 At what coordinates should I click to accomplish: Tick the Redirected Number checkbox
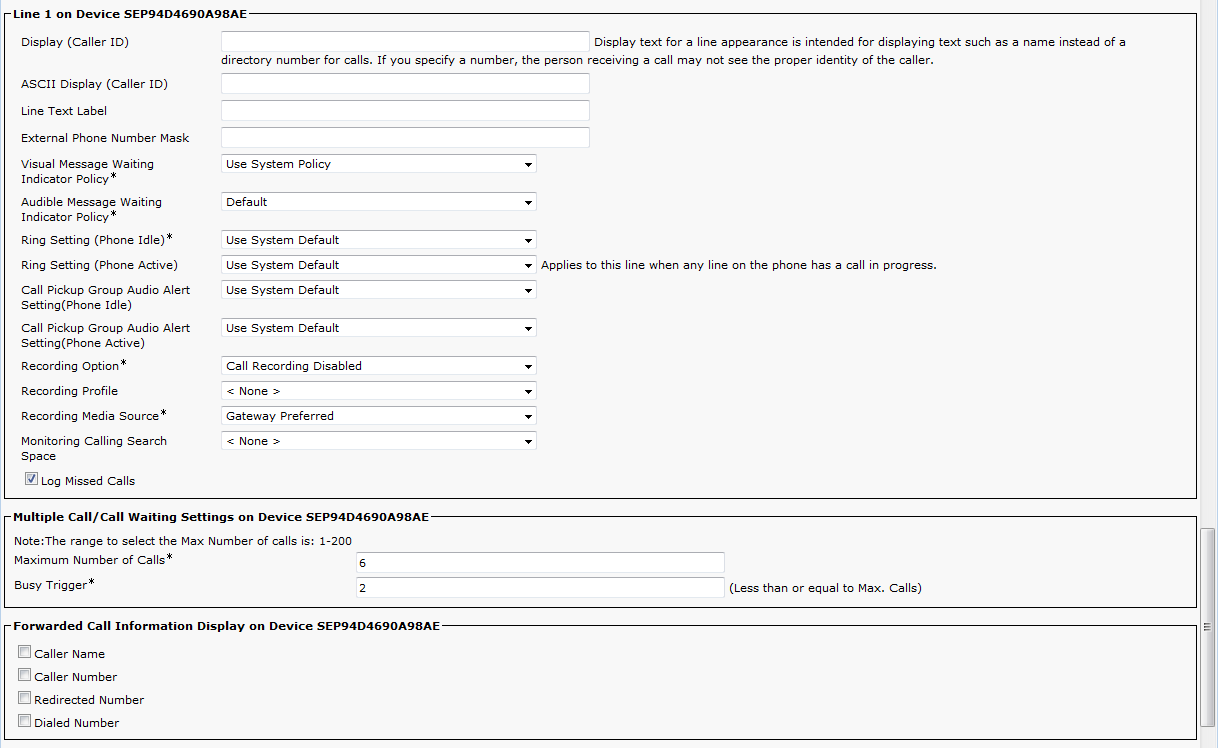[25, 698]
